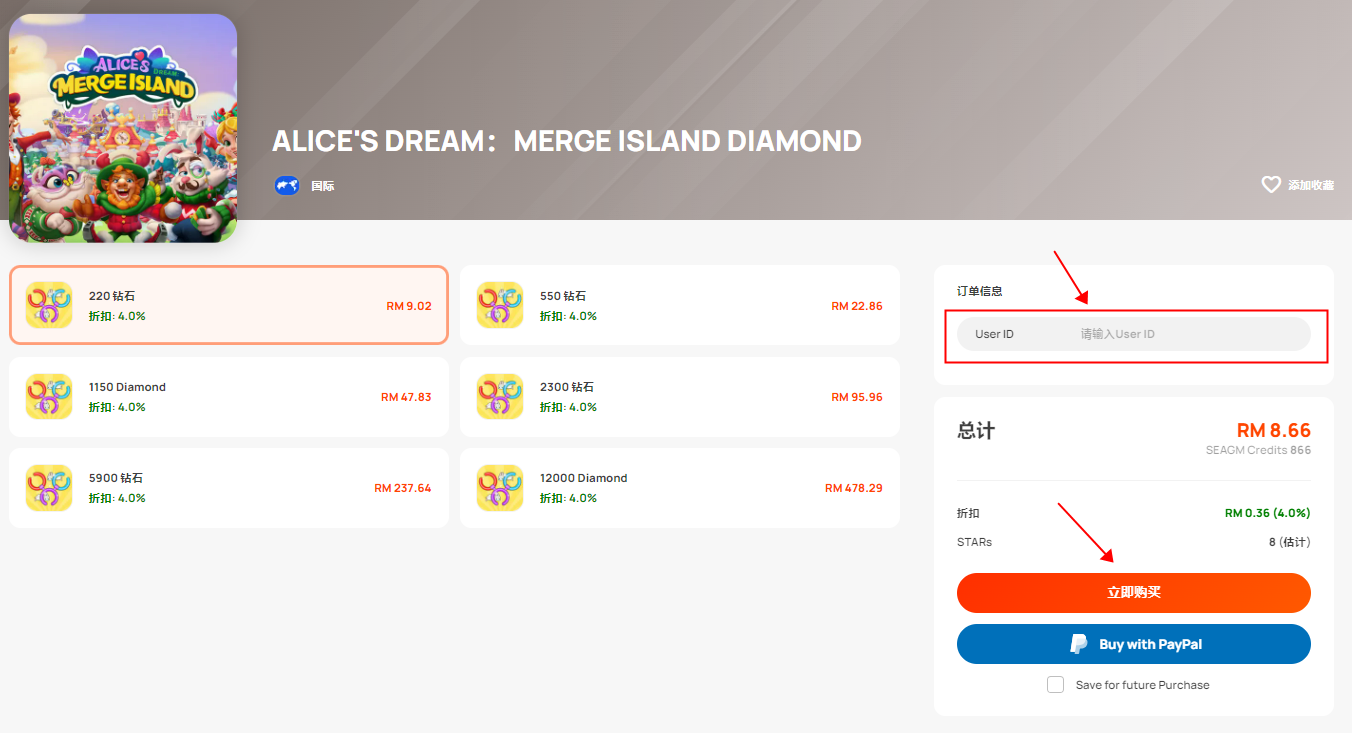This screenshot has width=1352, height=733.
Task: Click the 1150 Diamond package icon
Action: pos(49,396)
